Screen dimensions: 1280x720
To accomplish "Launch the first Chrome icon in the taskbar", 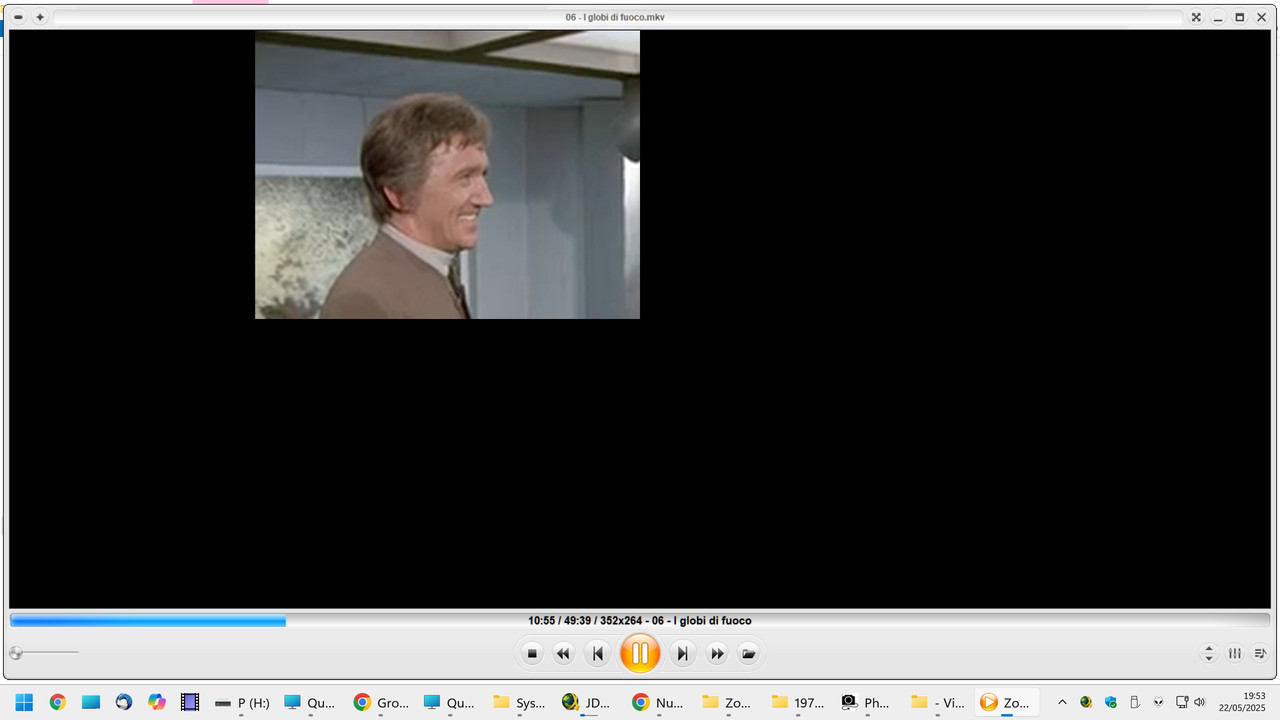I will (57, 703).
